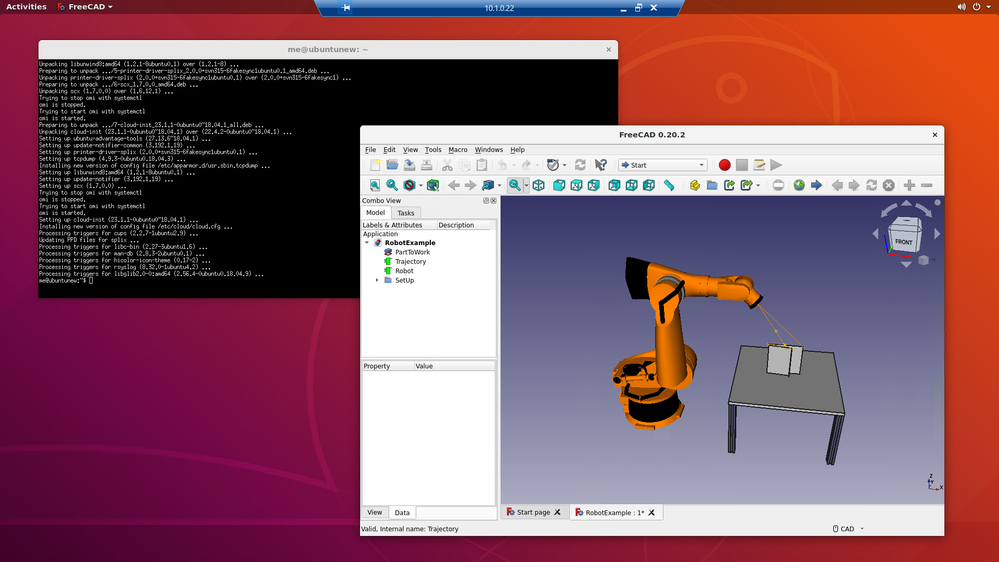This screenshot has width=999, height=562.
Task: Click the volume icon in system tray
Action: (961, 7)
